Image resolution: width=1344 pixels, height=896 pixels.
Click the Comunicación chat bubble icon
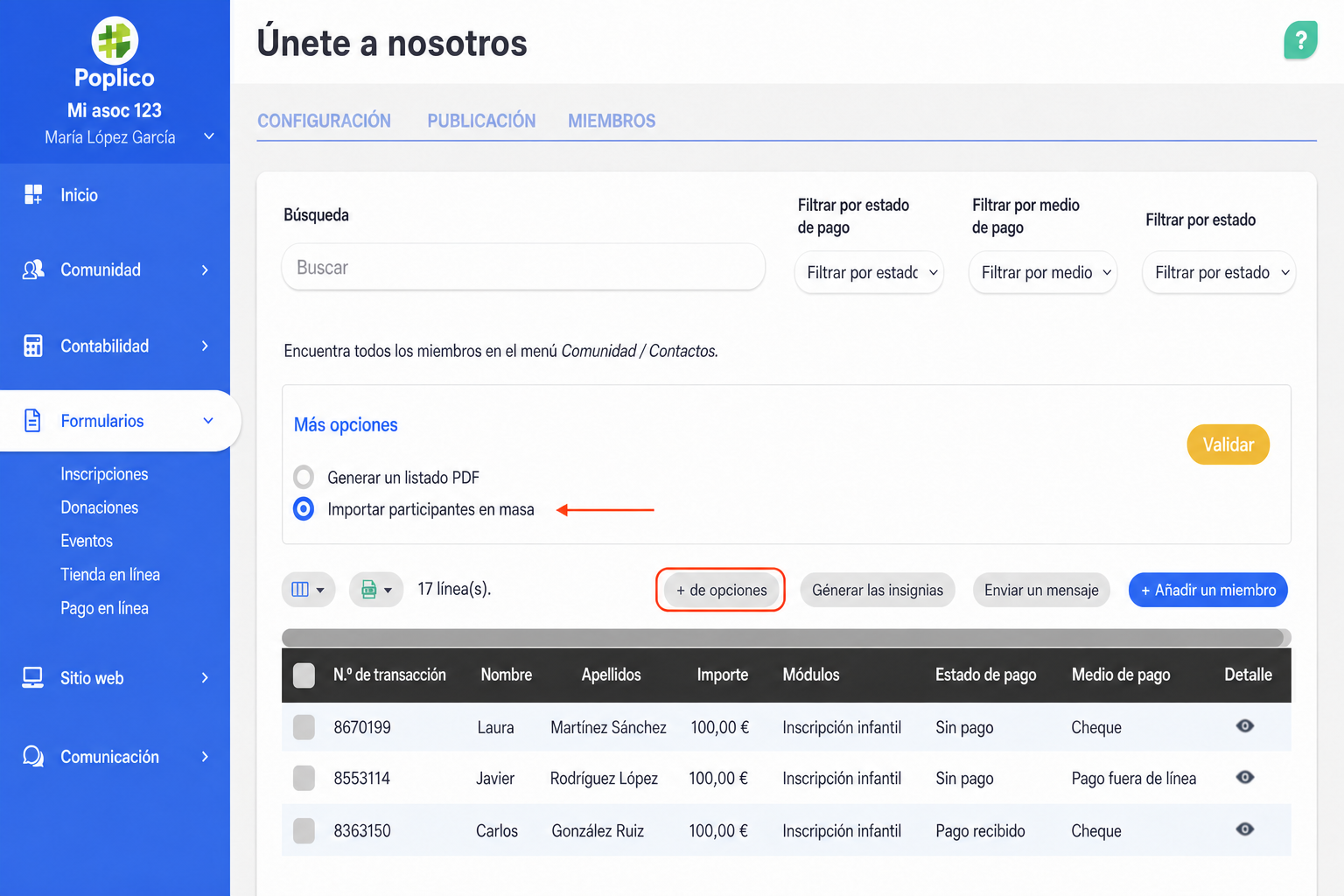click(x=33, y=756)
